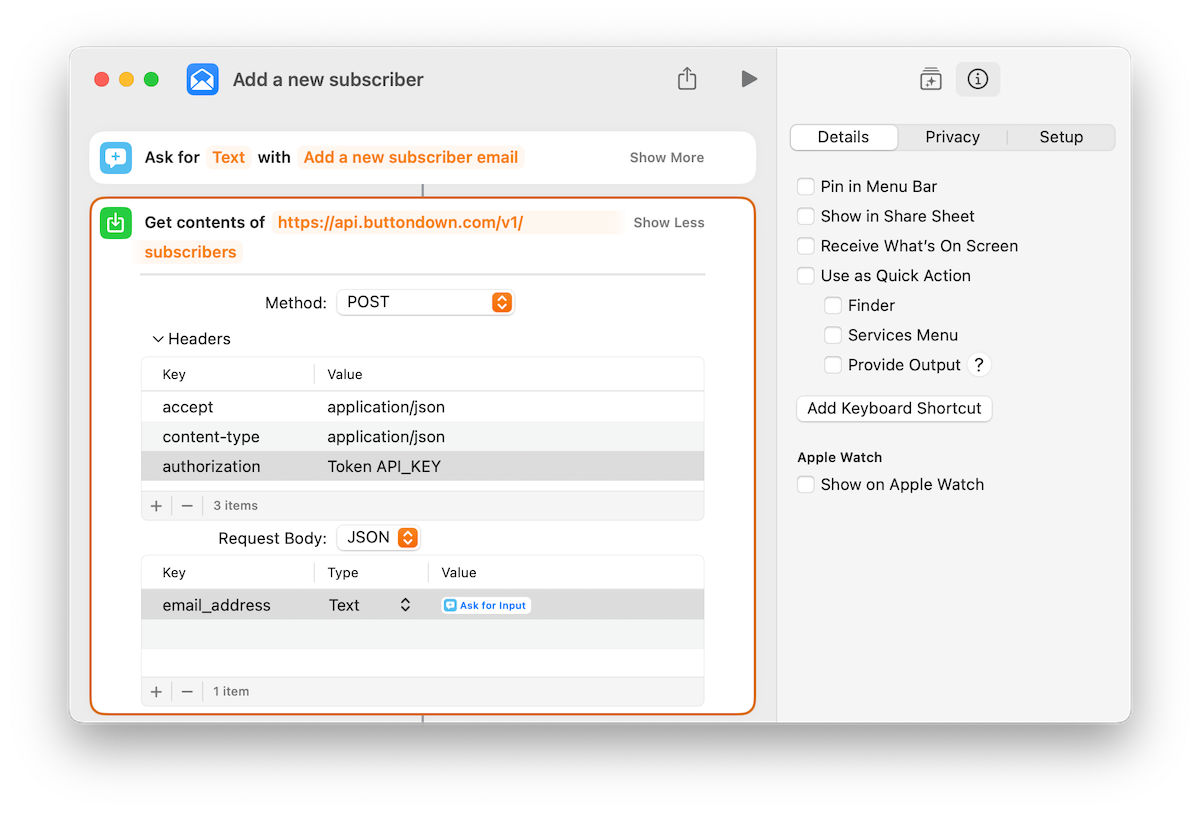The image size is (1200, 814).
Task: Enable Pin in Menu Bar checkbox
Action: (x=806, y=187)
